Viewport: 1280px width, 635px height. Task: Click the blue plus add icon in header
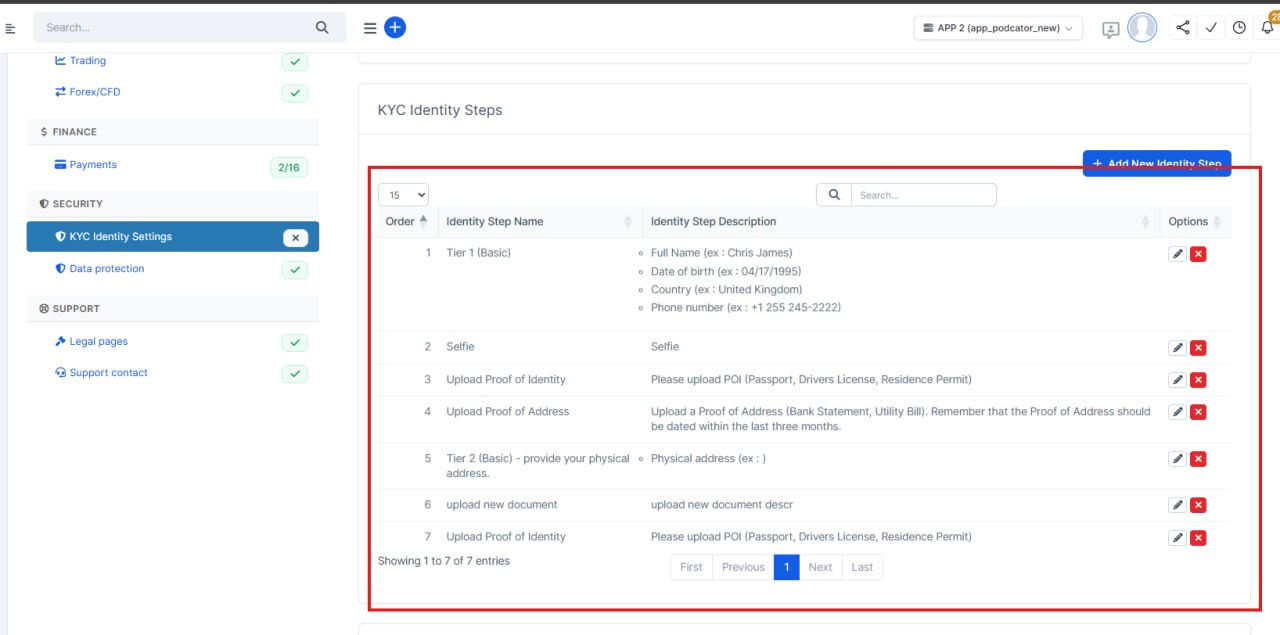[x=395, y=28]
